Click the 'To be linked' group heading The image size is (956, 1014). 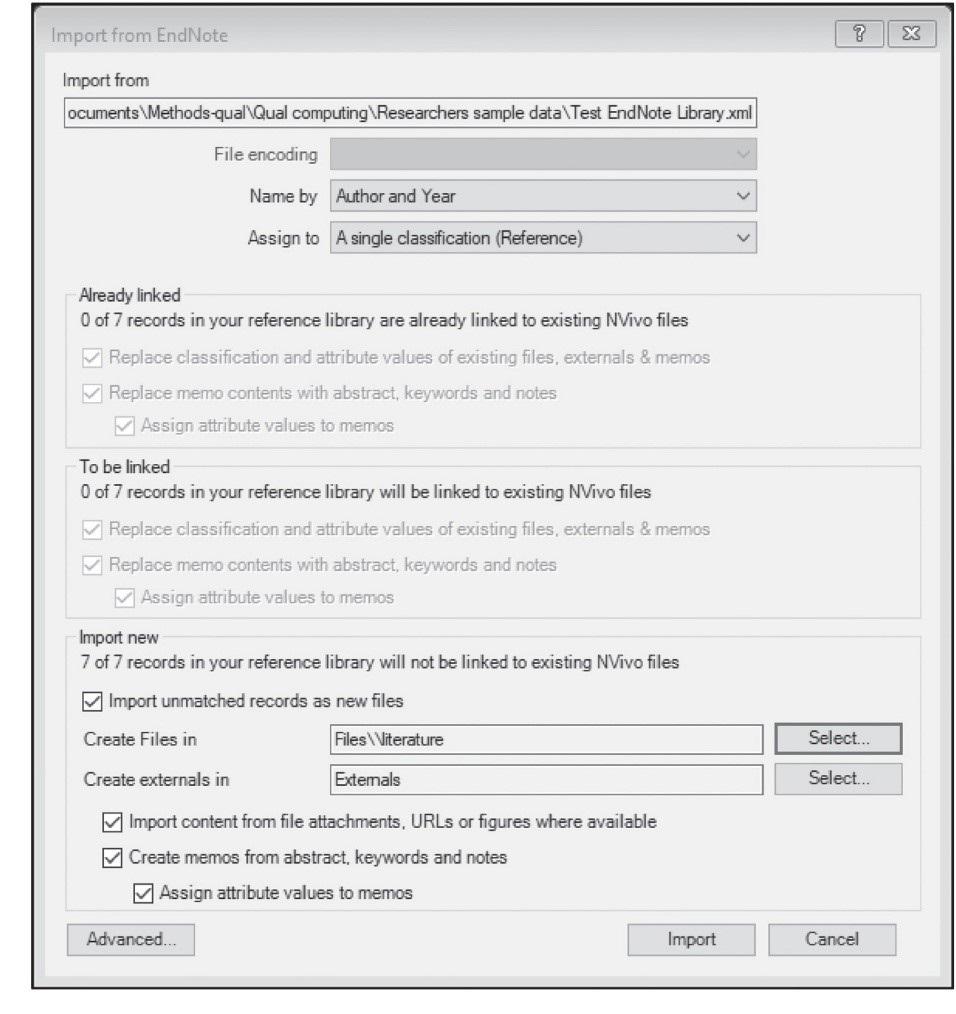(125, 467)
